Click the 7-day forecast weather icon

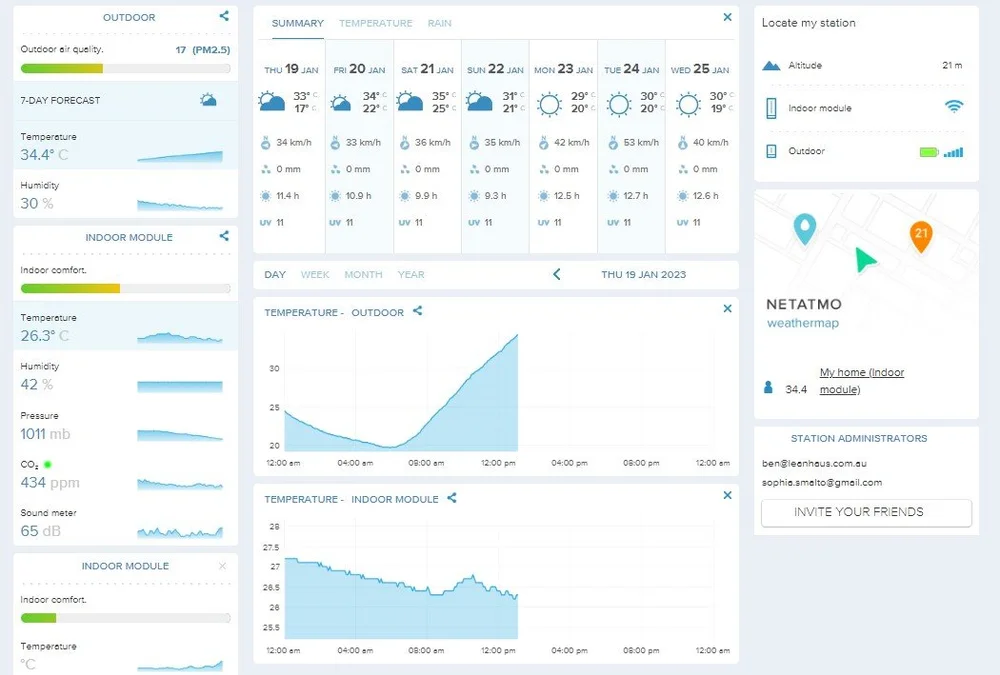(x=208, y=100)
